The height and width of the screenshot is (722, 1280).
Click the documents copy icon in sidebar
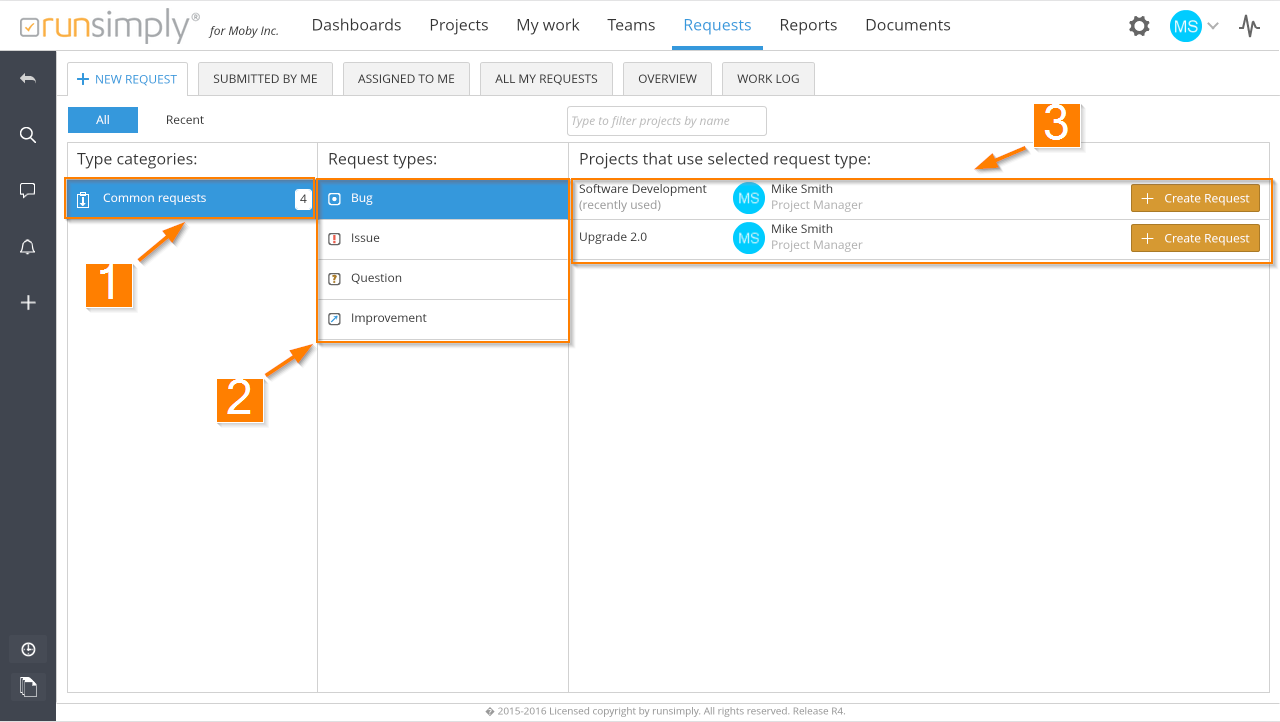coord(28,687)
